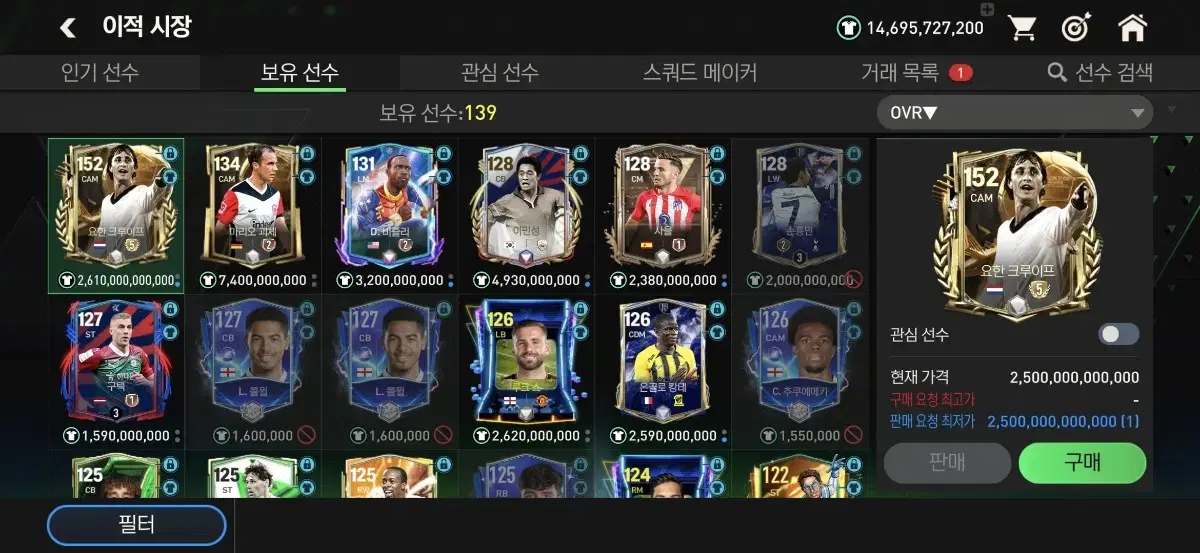This screenshot has height=553, width=1200.
Task: Toggle the 관심 선수 switch
Action: click(x=1118, y=334)
